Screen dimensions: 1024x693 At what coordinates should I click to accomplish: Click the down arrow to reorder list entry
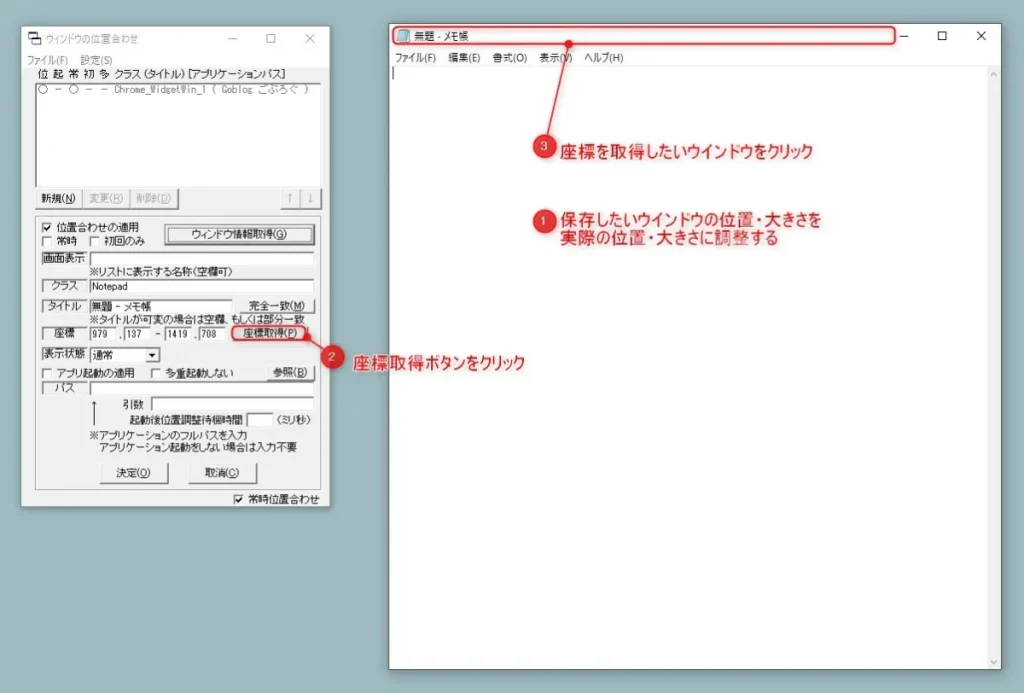tap(310, 197)
